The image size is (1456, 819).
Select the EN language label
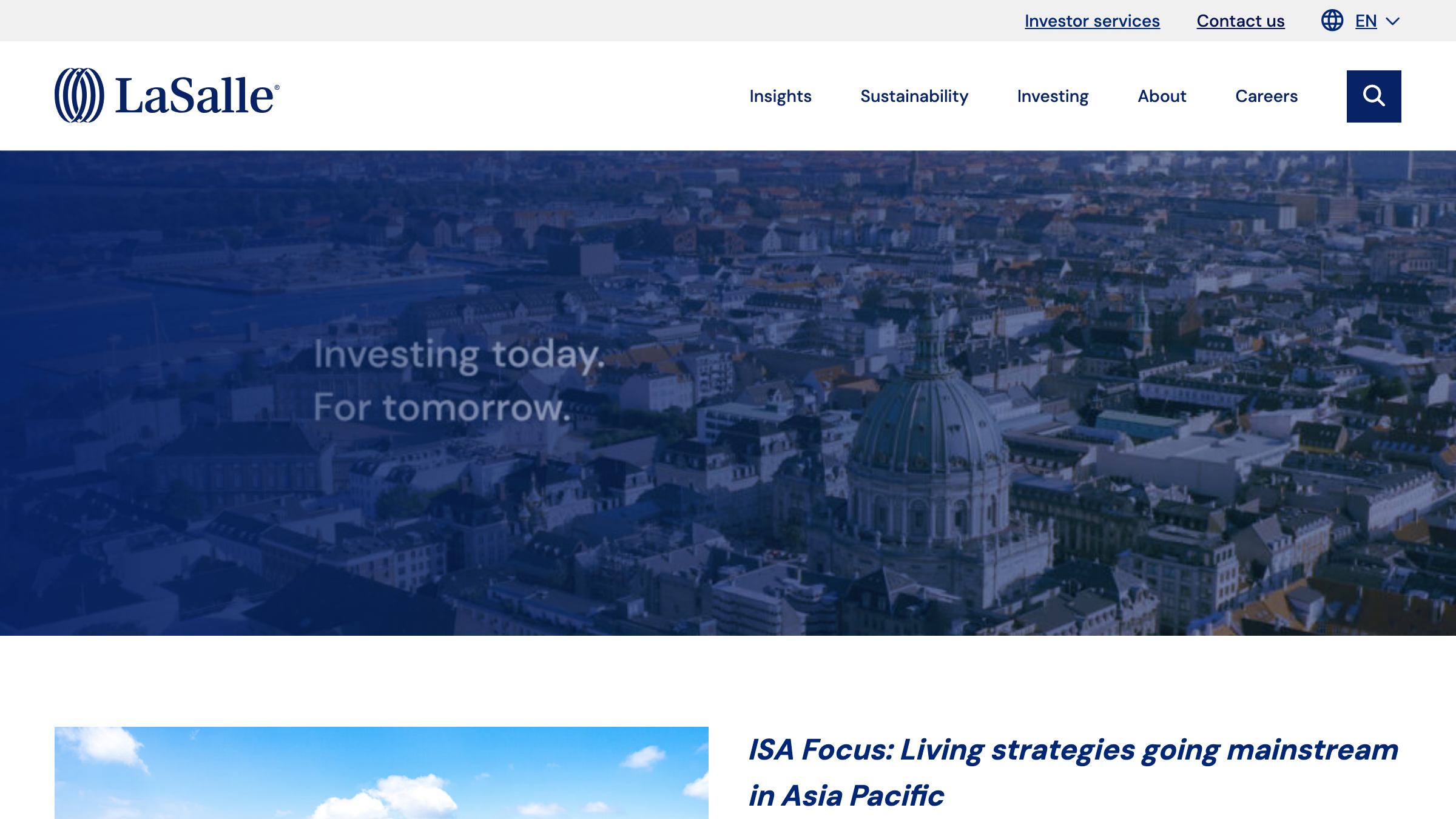1366,21
